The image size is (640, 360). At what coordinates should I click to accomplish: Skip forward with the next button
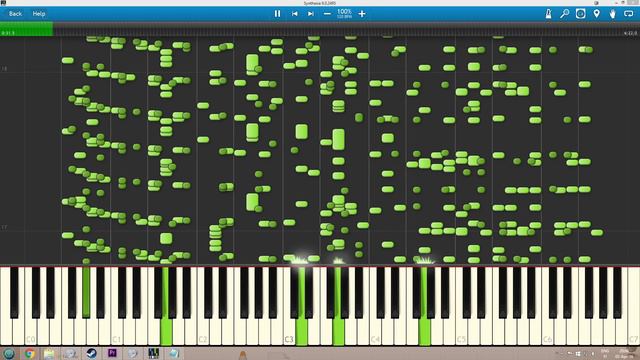(311, 13)
